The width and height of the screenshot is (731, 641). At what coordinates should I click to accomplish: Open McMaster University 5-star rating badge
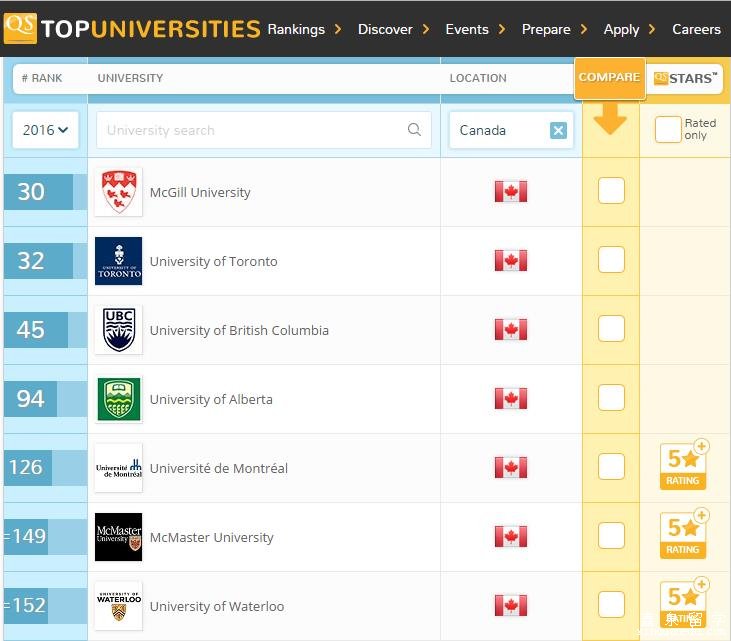tap(684, 534)
